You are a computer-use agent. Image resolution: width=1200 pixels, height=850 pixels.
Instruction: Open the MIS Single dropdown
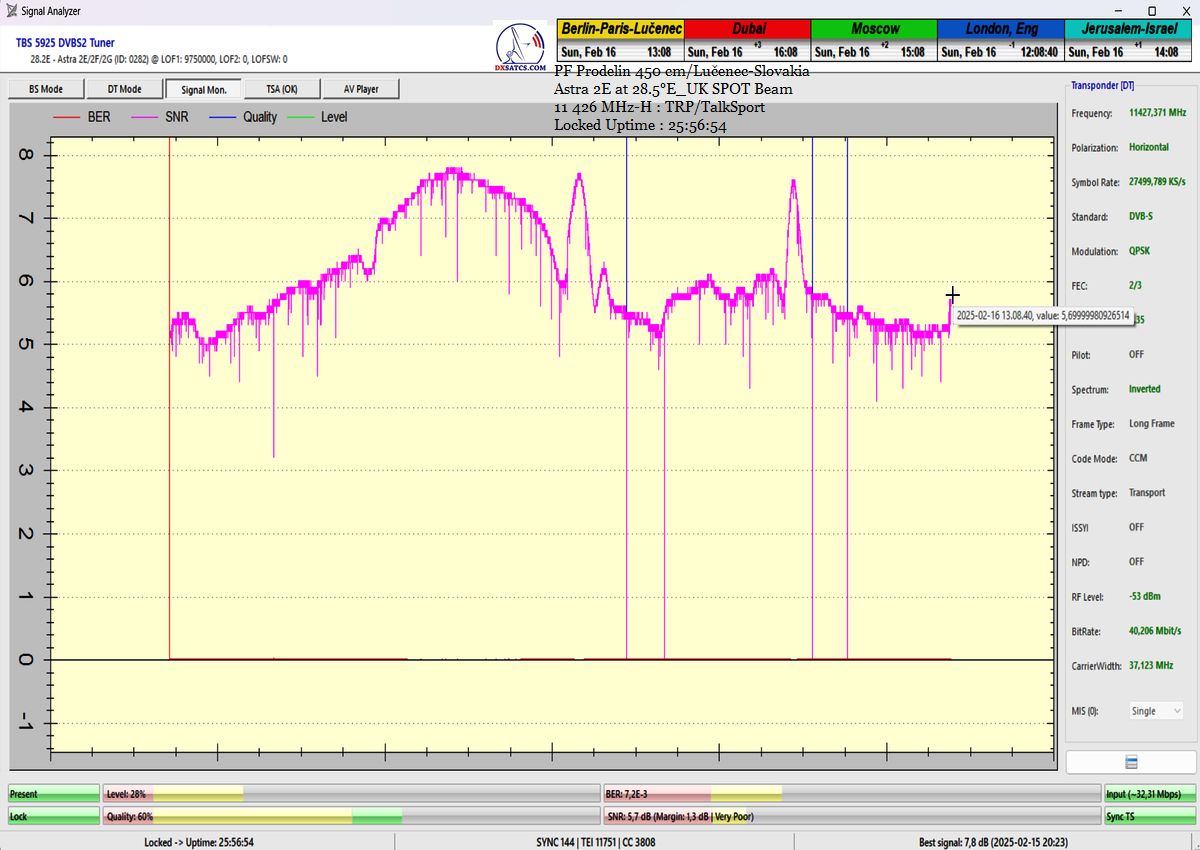tap(1156, 711)
